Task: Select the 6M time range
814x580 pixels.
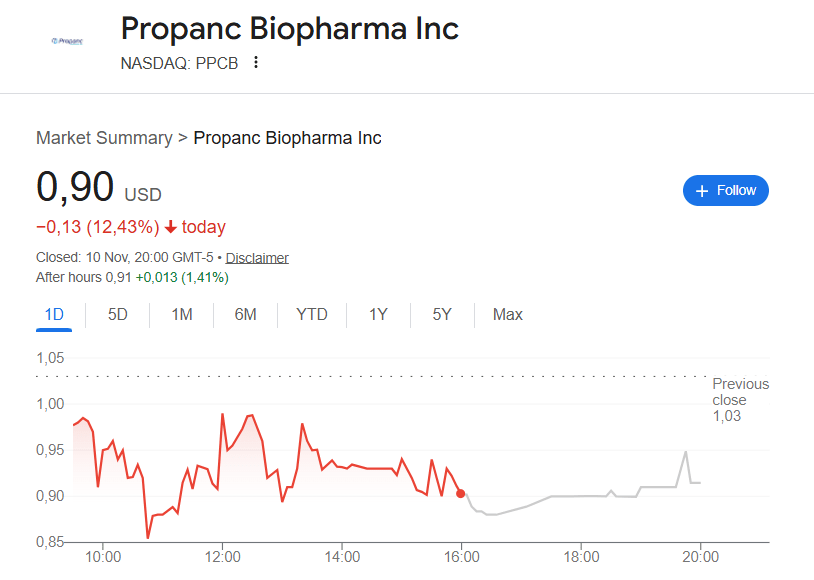Action: pyautogui.click(x=245, y=314)
